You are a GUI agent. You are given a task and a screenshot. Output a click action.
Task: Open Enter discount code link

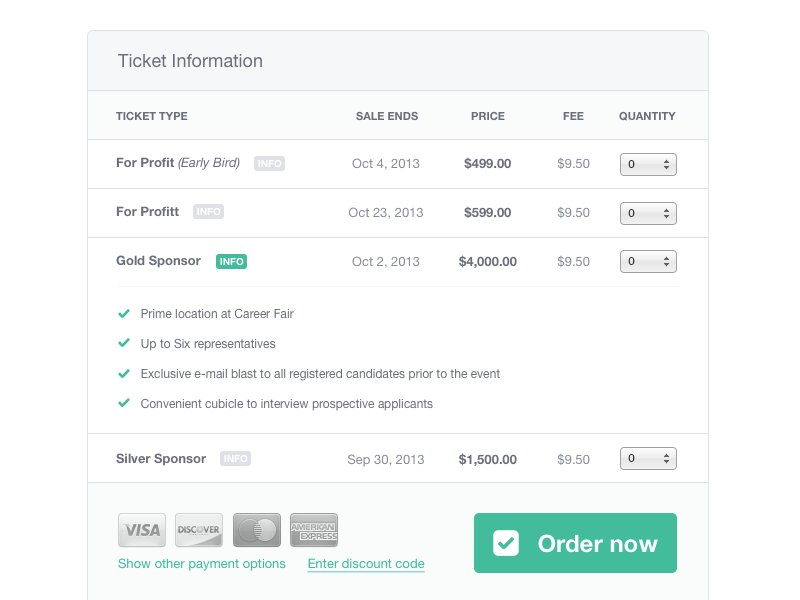[x=366, y=563]
